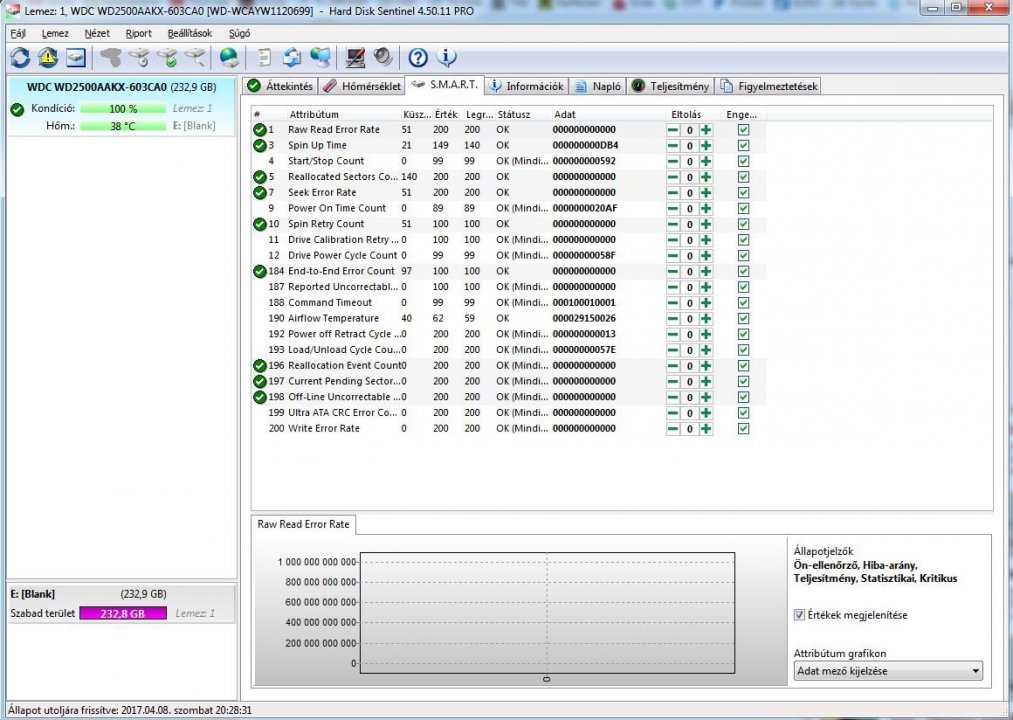Click the Kondíció 100 % health bar
Screen dimensions: 1013x720
[x=123, y=109]
